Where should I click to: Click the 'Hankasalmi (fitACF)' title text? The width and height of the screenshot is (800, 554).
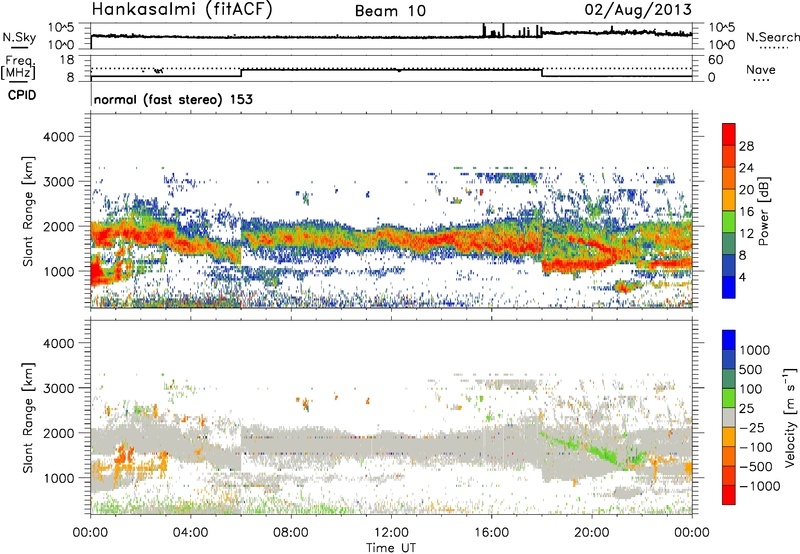[182, 9]
